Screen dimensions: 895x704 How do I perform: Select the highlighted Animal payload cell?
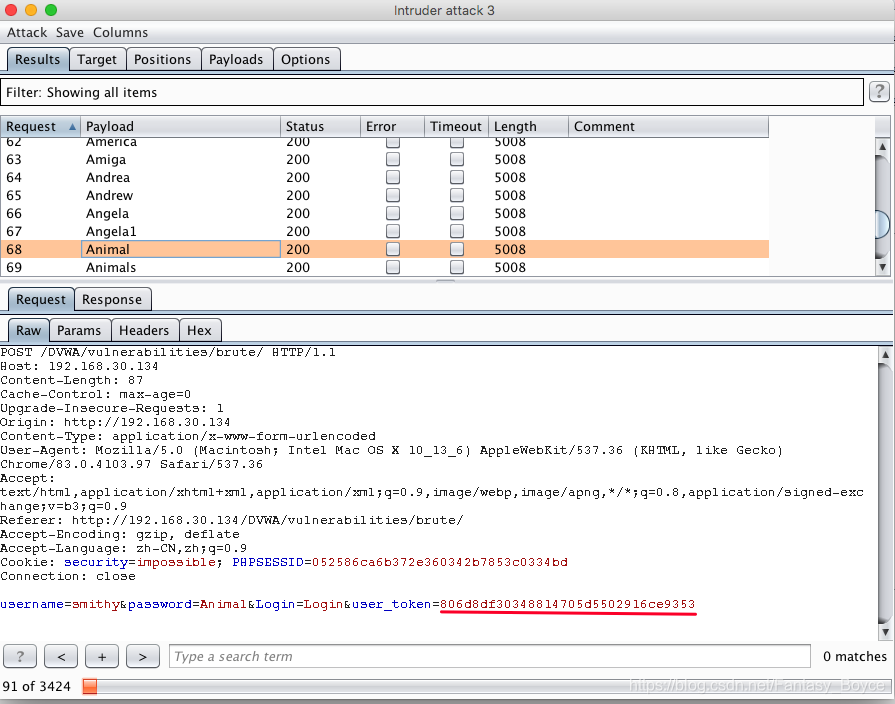click(180, 249)
